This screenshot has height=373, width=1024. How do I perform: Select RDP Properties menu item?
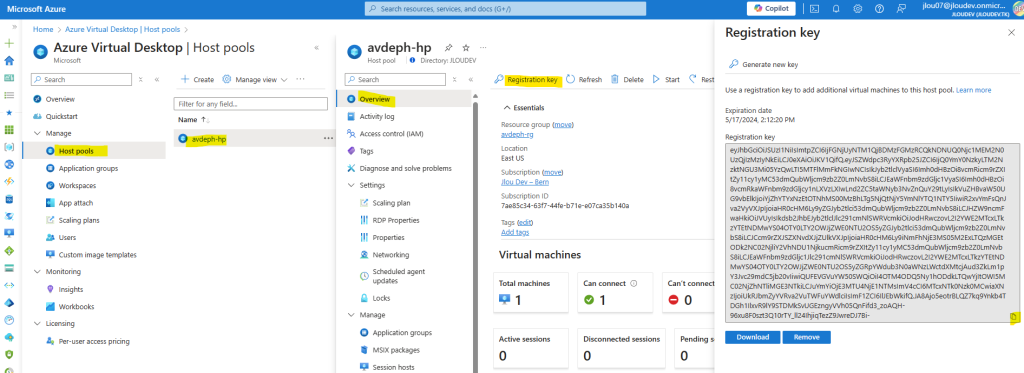[396, 220]
